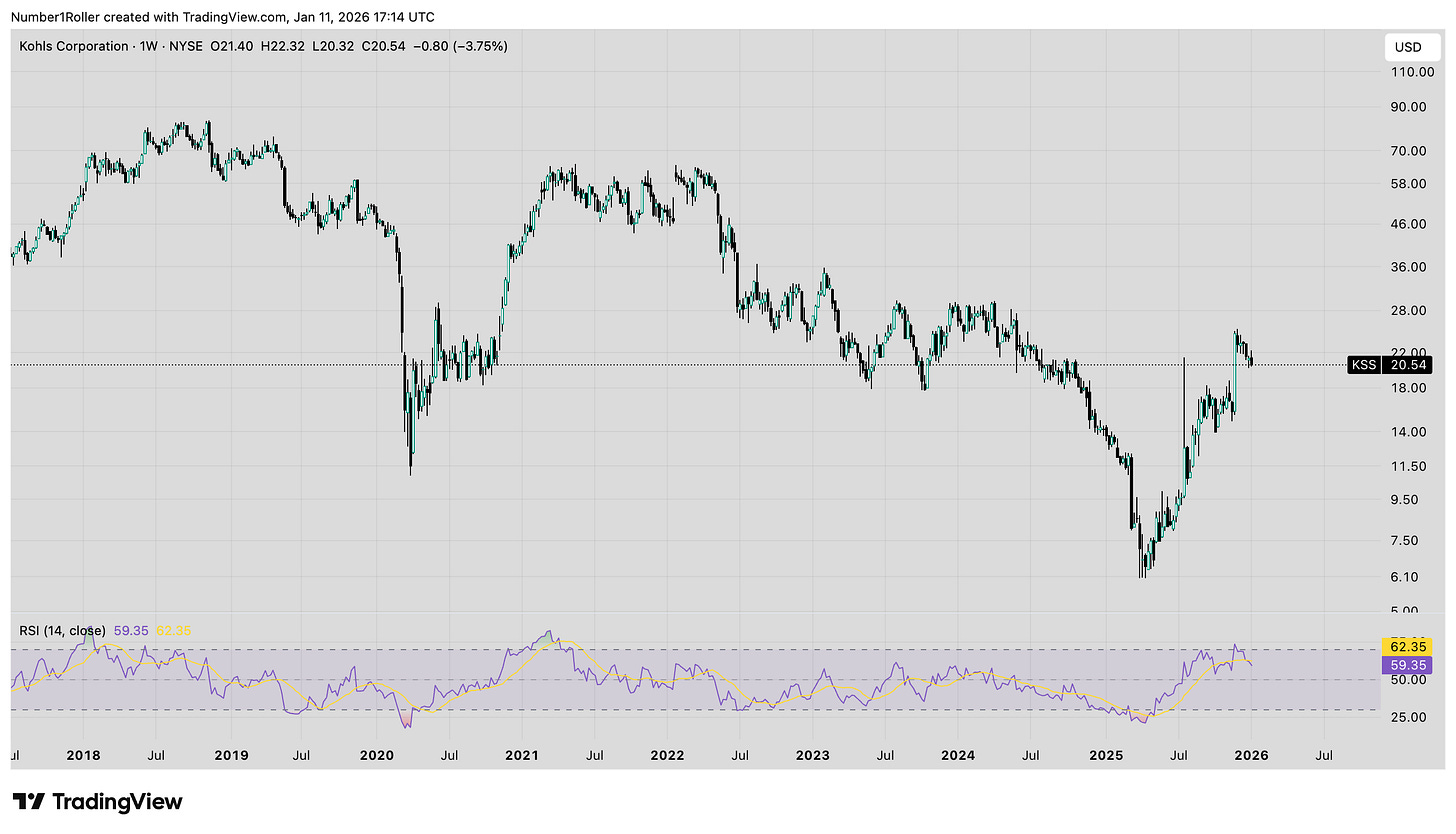Click the O21.40 open value in header

231,46
